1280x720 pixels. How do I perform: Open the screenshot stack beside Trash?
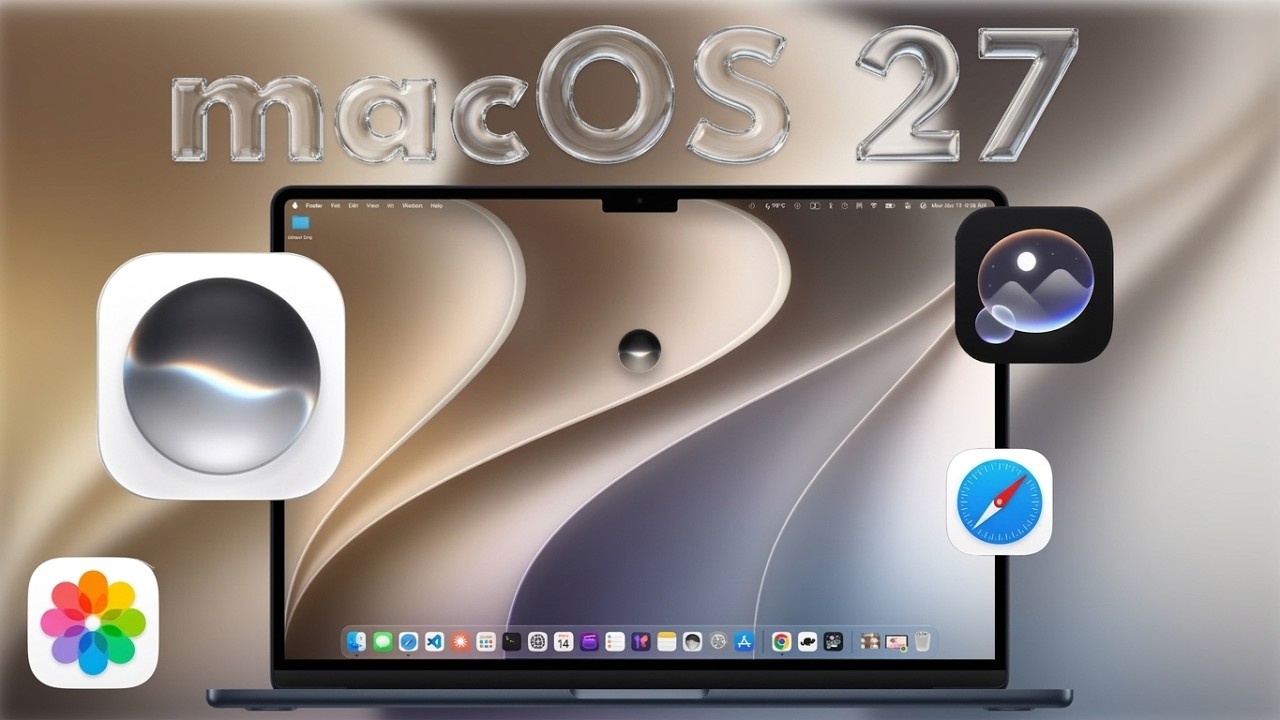[x=896, y=642]
